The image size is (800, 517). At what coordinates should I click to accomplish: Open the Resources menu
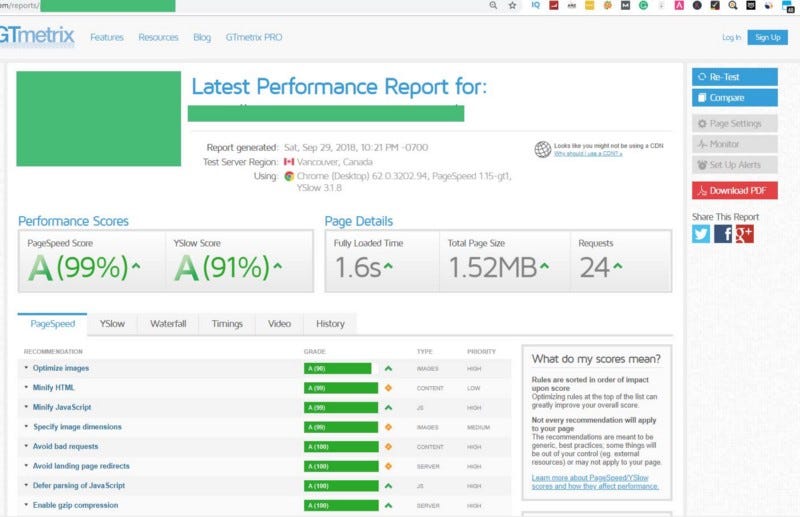point(158,37)
